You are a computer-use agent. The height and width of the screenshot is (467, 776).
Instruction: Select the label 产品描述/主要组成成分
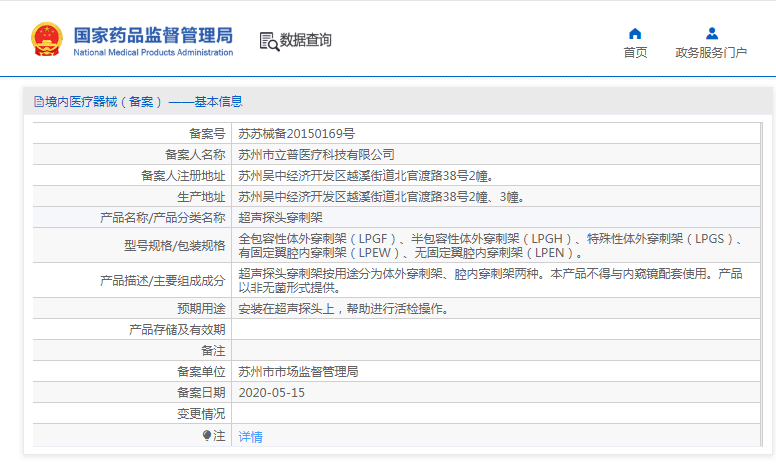click(x=163, y=281)
